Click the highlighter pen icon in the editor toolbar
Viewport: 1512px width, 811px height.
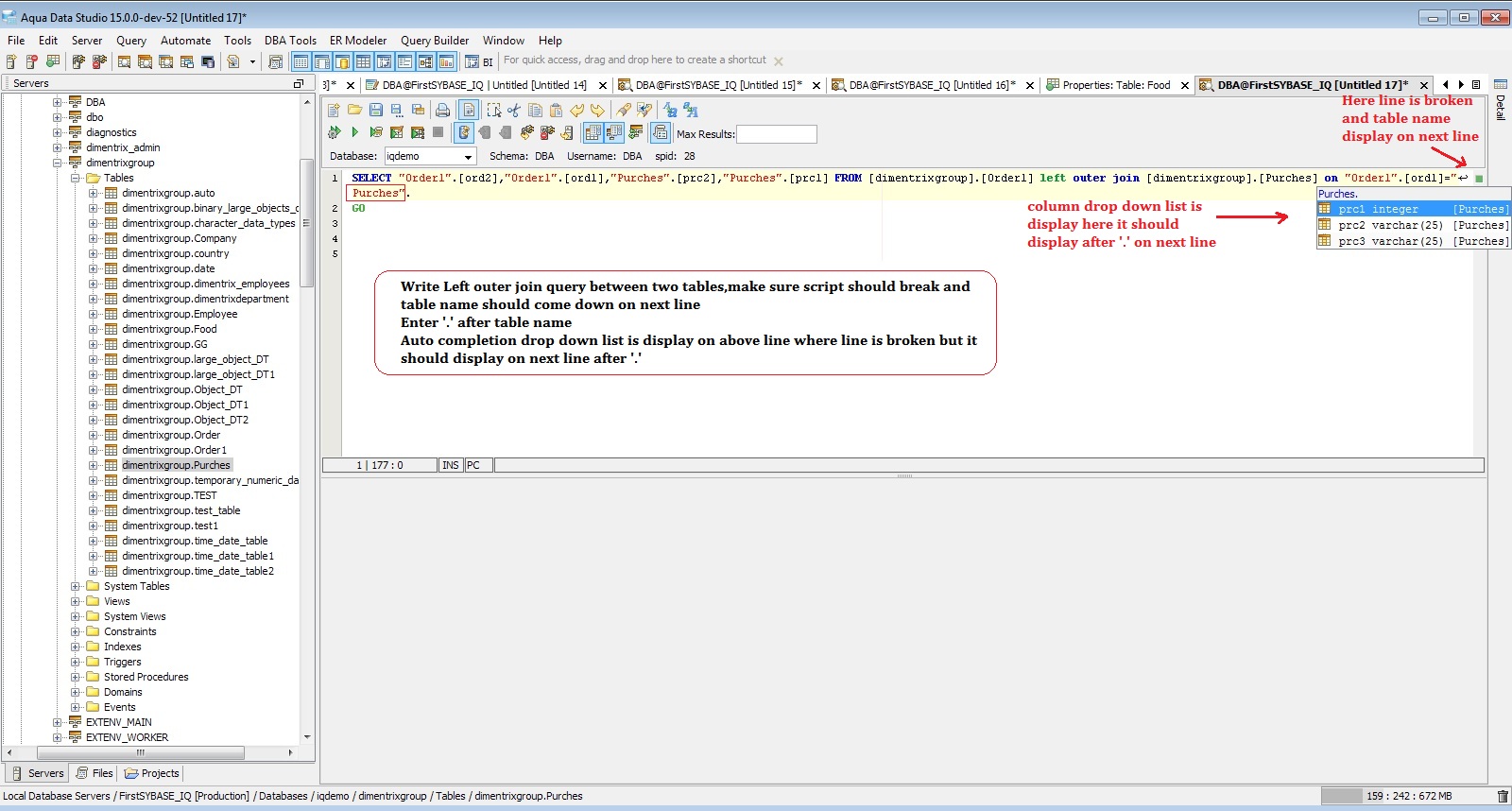pos(624,110)
